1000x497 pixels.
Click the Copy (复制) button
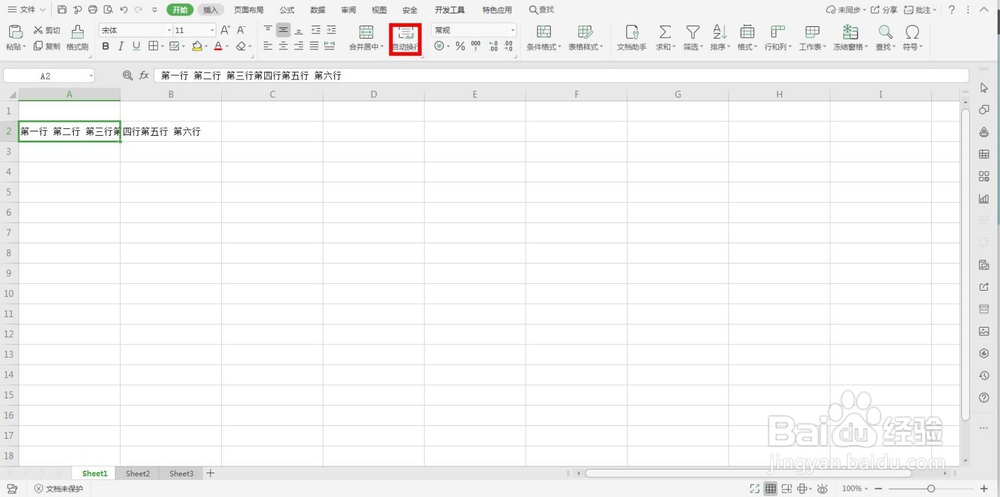(x=47, y=46)
